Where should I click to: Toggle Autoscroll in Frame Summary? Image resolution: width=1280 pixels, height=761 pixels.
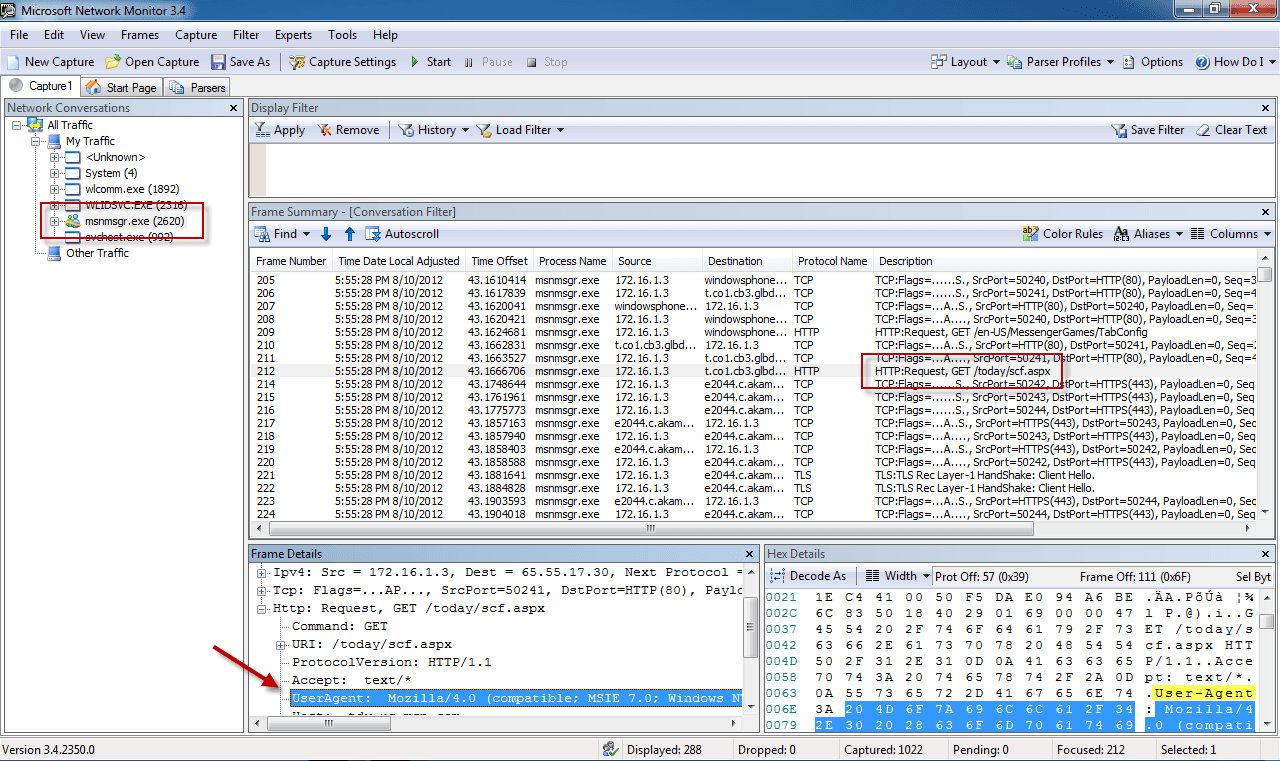[x=402, y=234]
